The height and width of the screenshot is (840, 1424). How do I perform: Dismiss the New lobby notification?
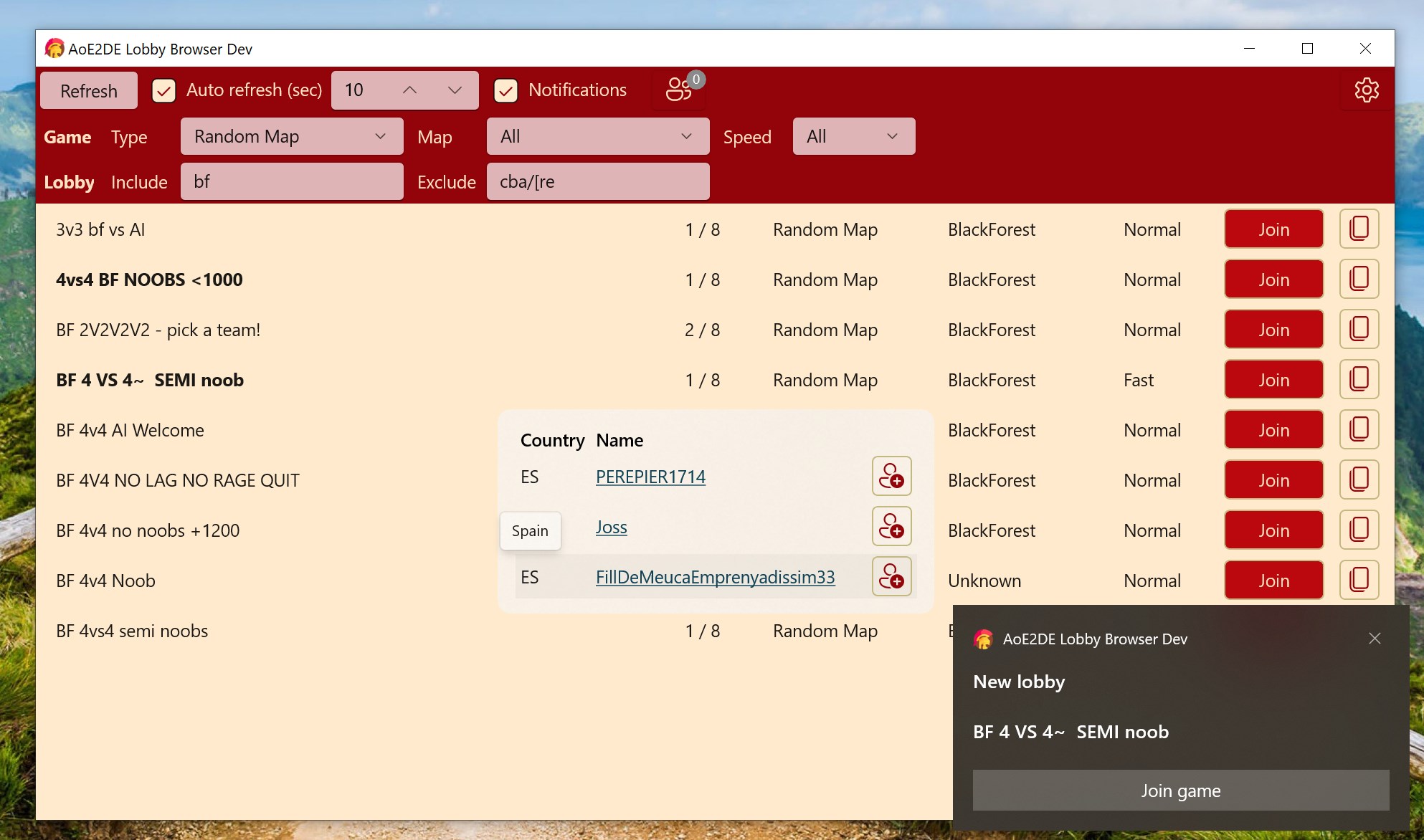[x=1374, y=639]
